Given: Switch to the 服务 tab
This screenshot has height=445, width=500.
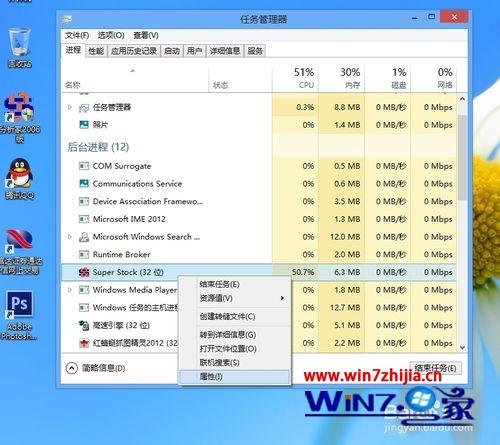Looking at the screenshot, I should coord(255,51).
